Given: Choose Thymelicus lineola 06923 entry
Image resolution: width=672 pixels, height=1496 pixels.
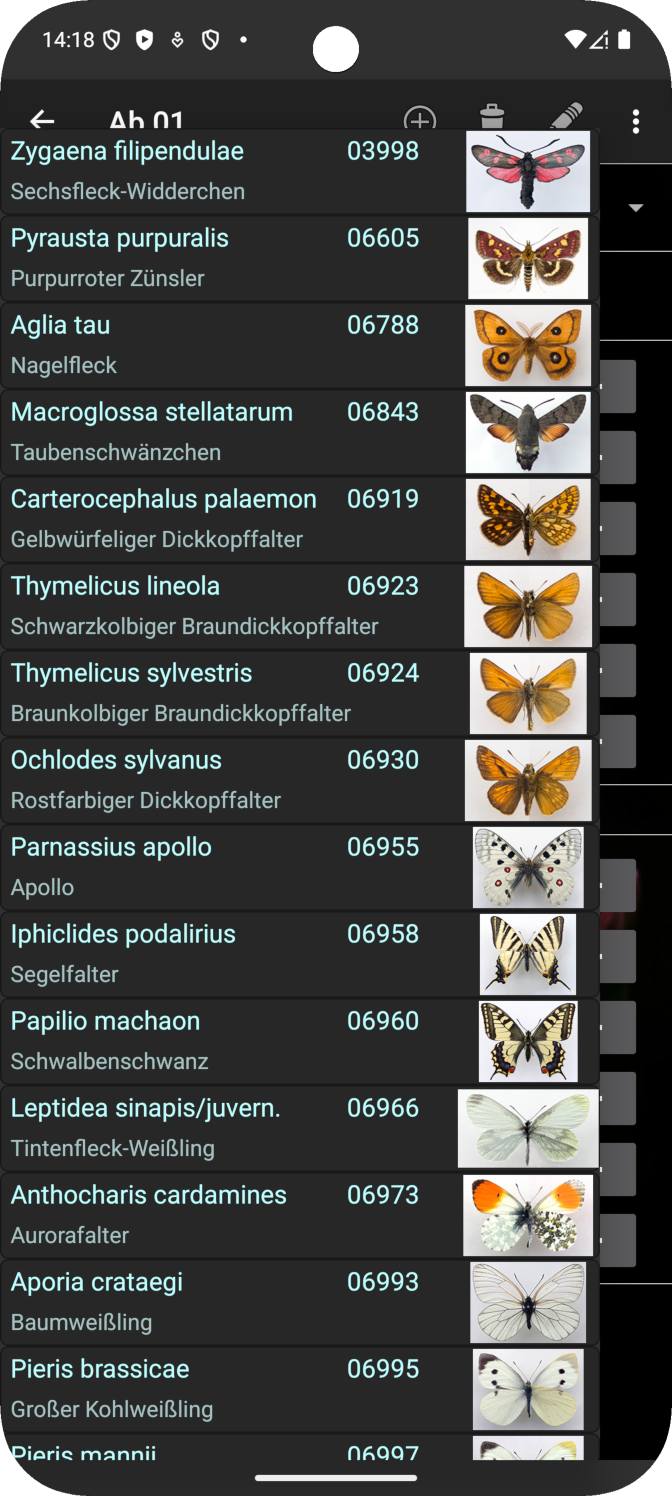Looking at the screenshot, I should 299,606.
